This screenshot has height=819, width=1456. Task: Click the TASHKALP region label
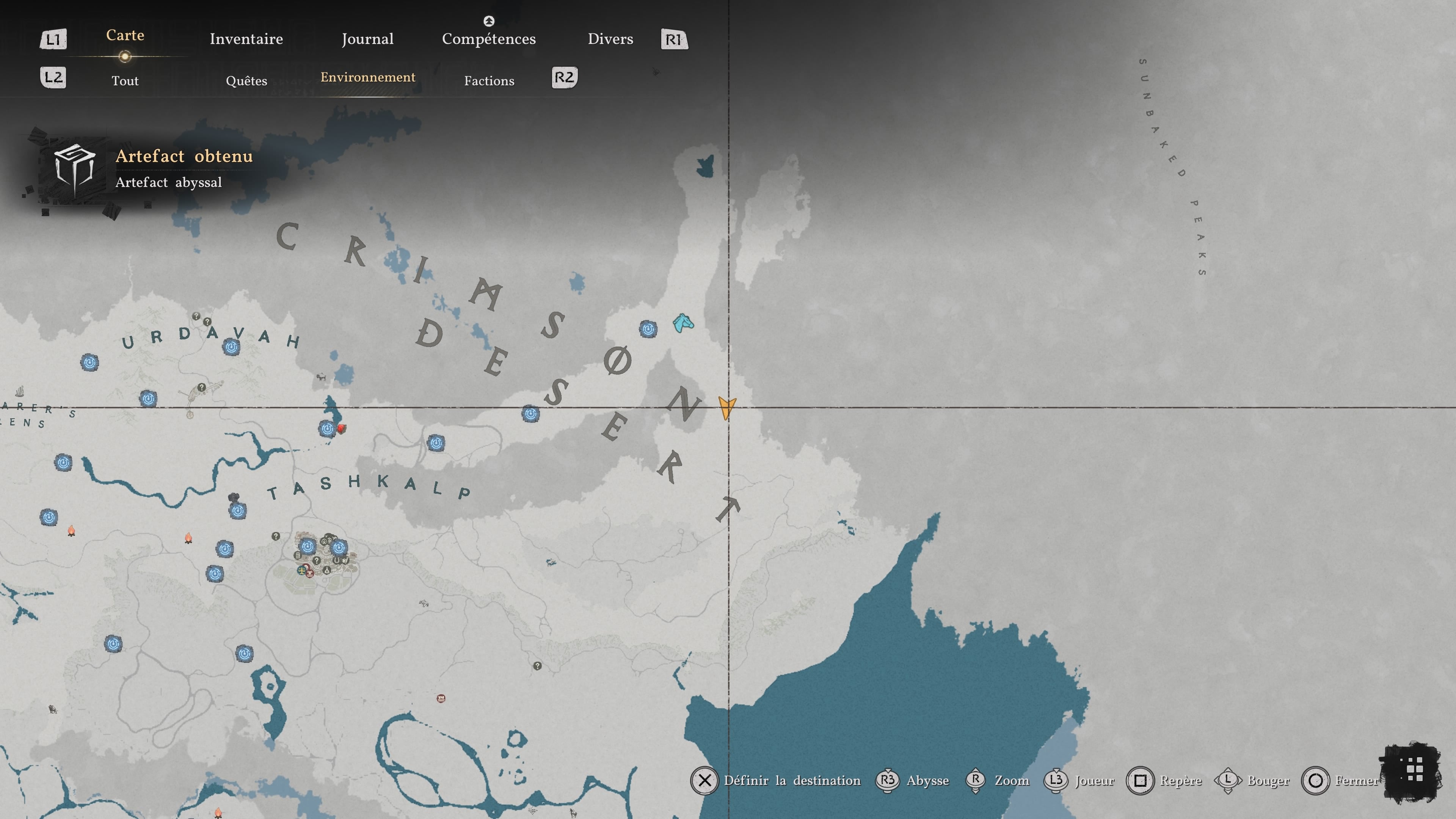coord(369,487)
